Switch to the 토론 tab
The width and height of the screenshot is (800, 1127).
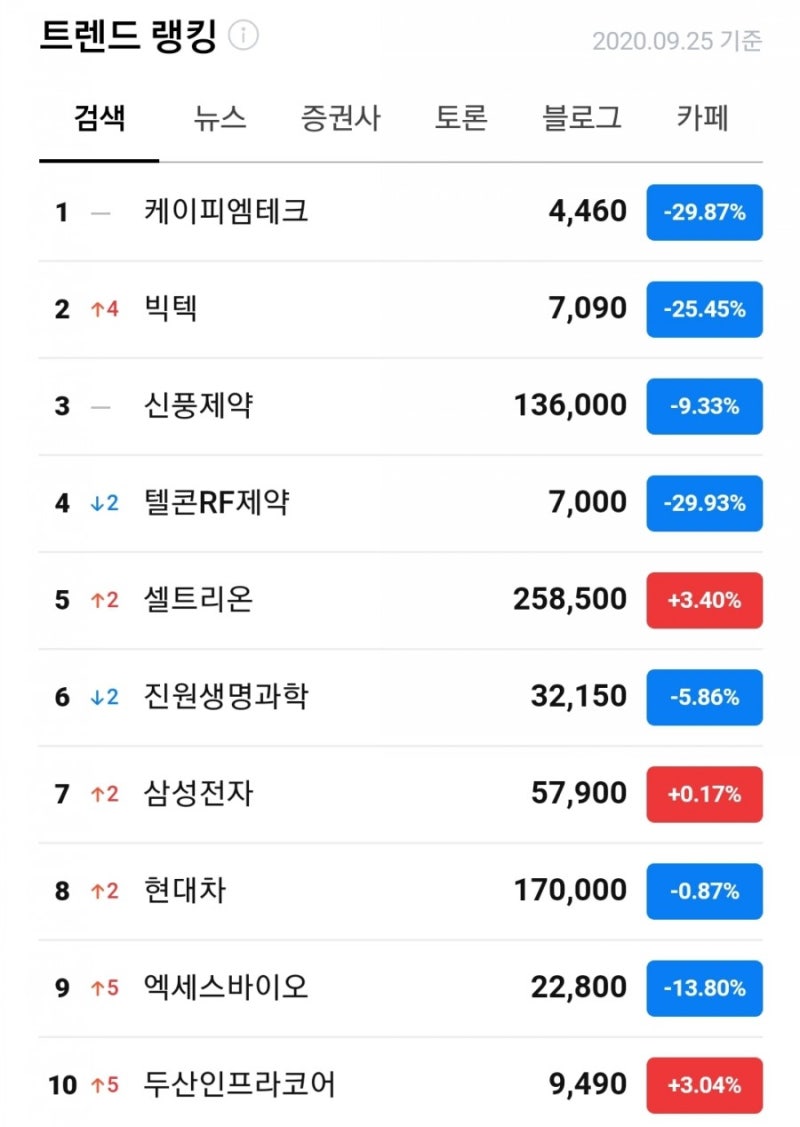click(x=462, y=118)
